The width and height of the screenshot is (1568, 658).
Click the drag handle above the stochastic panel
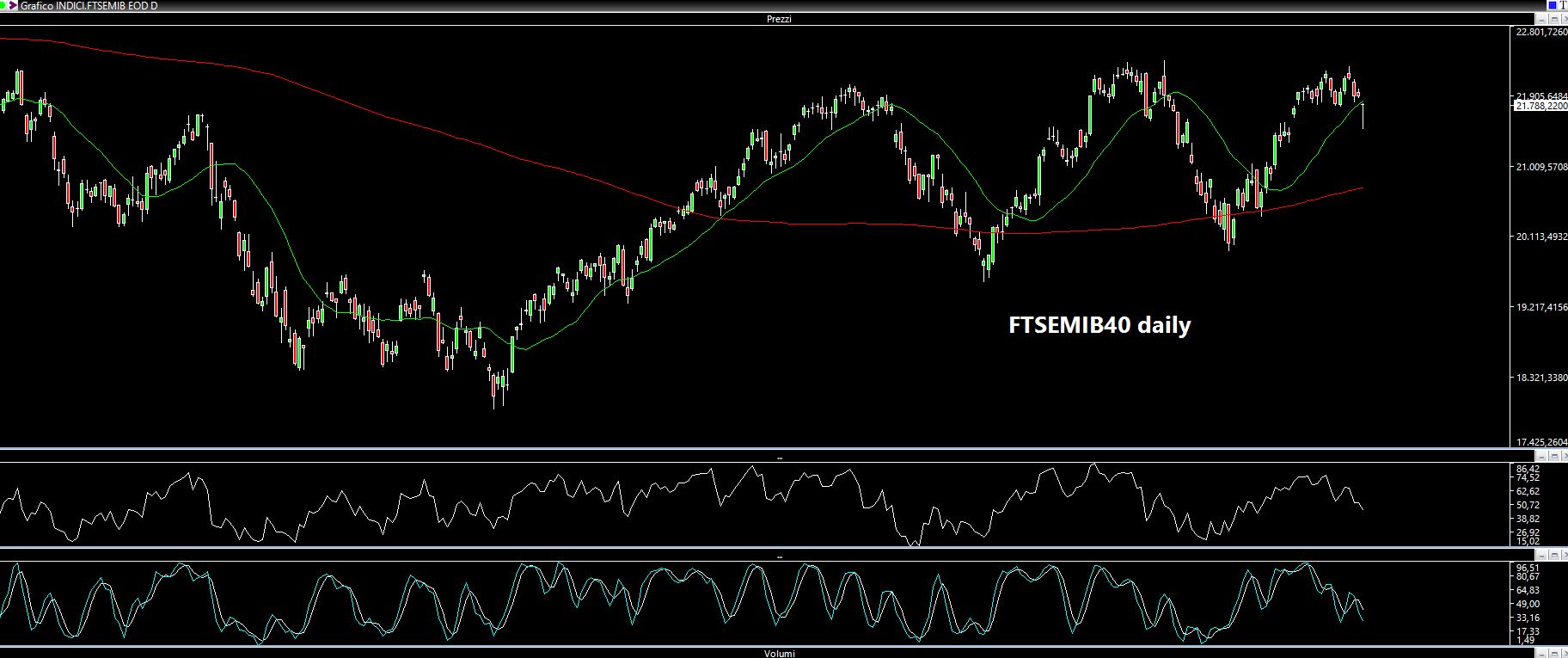(x=779, y=557)
